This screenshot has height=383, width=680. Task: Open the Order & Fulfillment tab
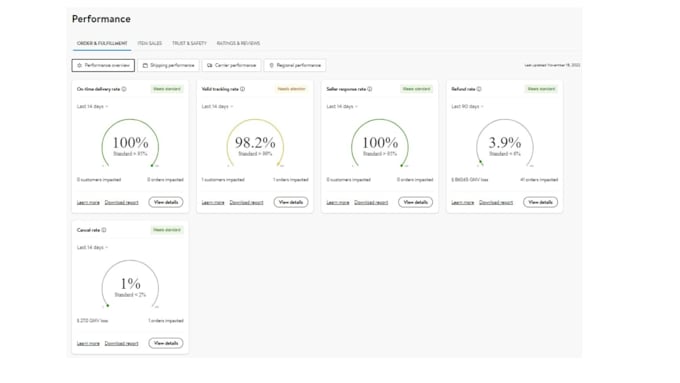(102, 43)
